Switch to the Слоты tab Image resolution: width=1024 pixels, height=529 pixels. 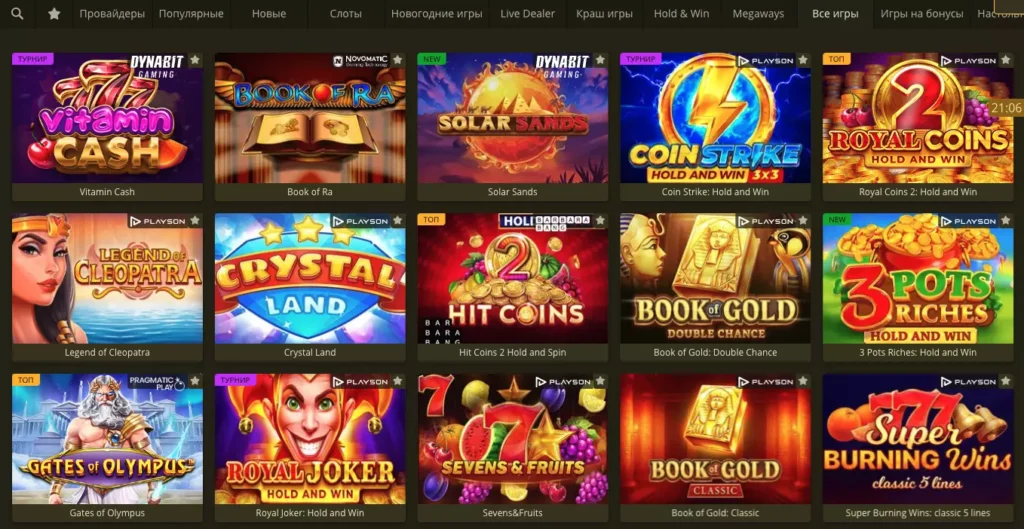[x=345, y=14]
